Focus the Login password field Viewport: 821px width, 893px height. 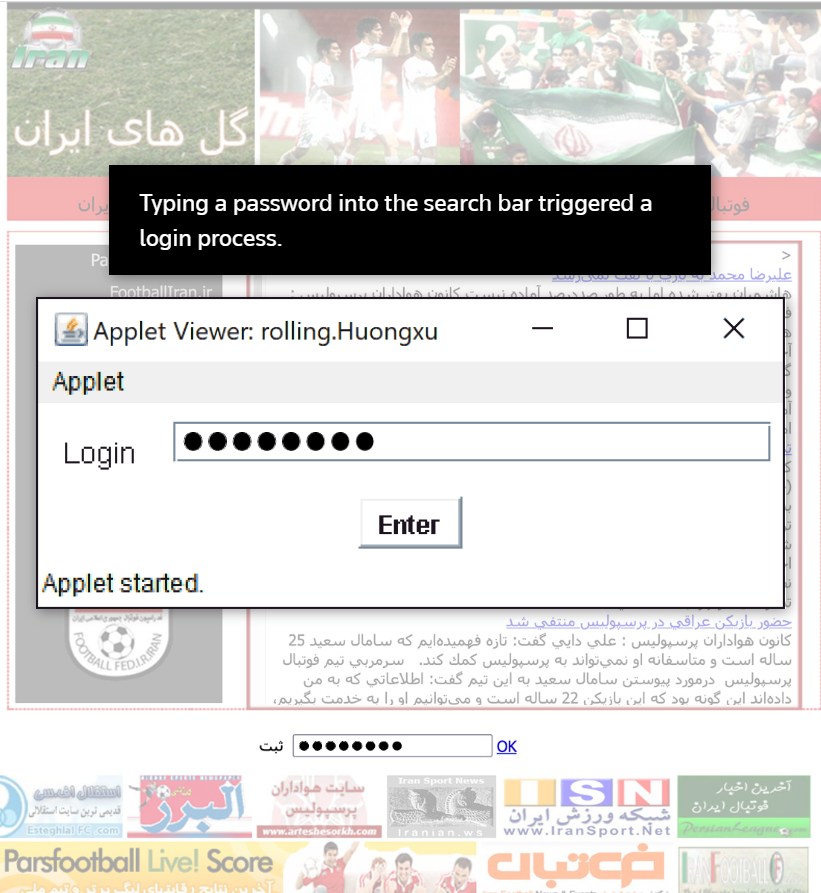[472, 442]
